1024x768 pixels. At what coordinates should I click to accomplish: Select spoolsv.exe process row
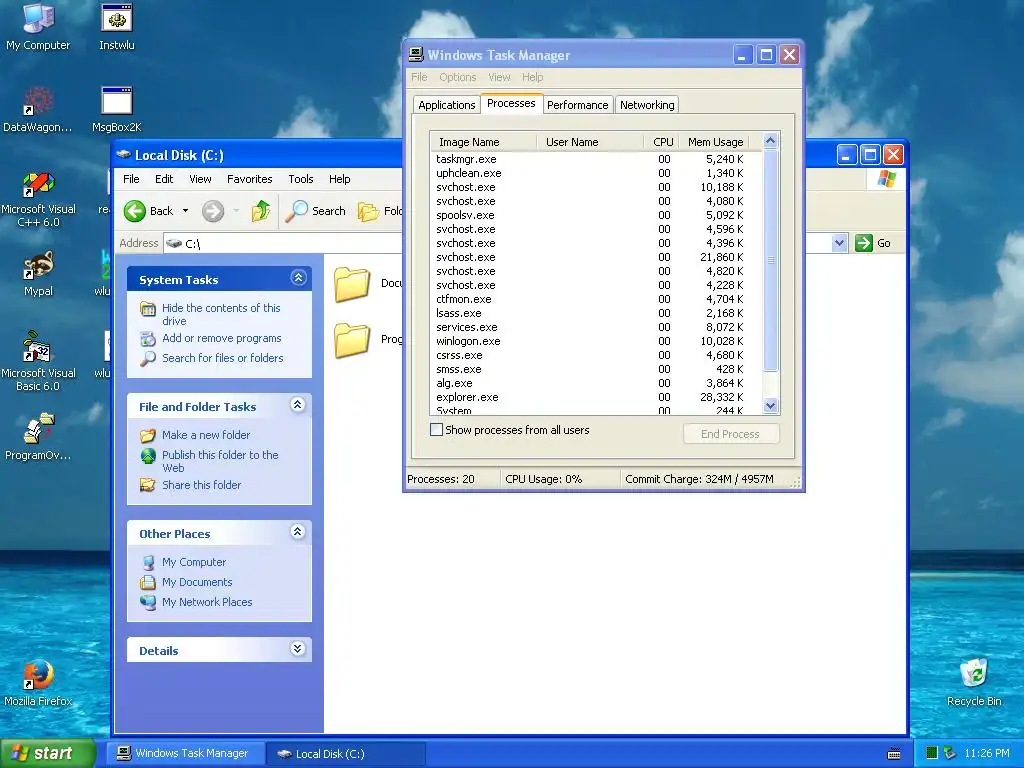(595, 215)
